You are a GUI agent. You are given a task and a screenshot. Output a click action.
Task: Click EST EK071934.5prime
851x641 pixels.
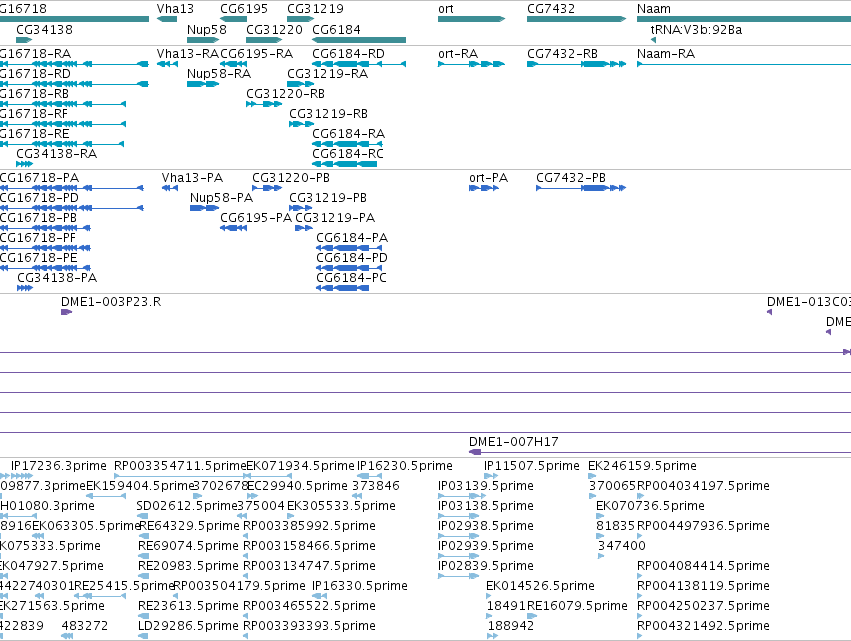coord(300,466)
